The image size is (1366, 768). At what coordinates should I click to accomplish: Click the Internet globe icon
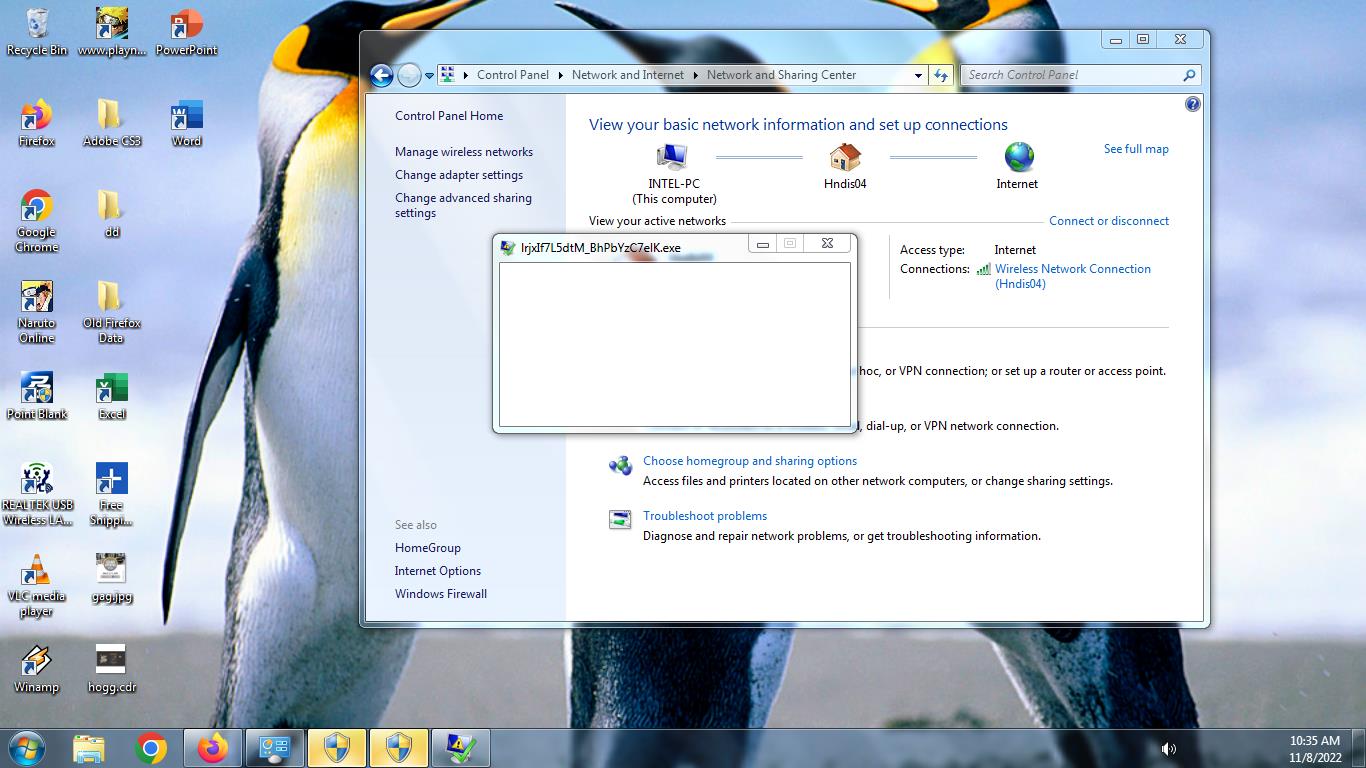click(x=1018, y=158)
